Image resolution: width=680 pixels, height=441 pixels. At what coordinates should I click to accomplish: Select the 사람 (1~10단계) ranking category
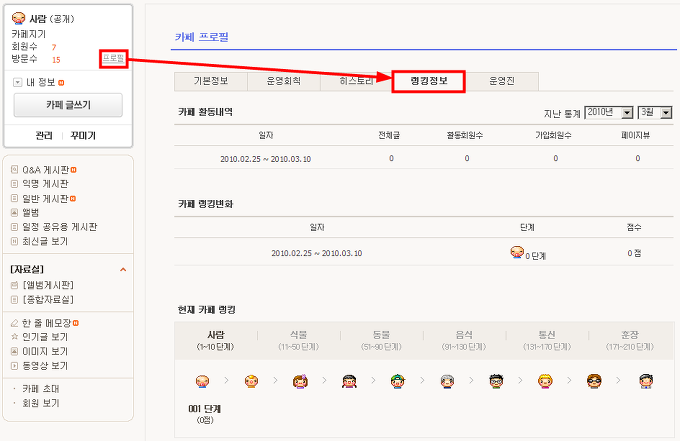pos(216,341)
